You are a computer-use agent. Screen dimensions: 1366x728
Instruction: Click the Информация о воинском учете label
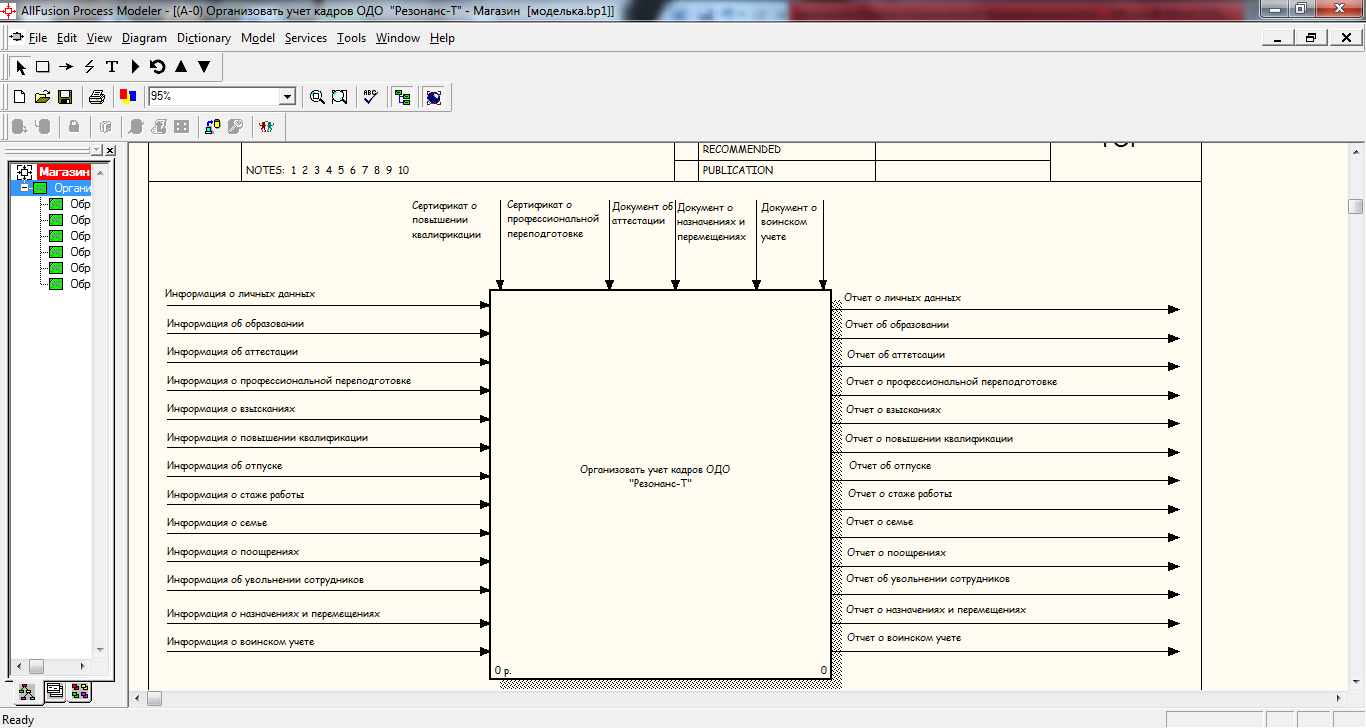241,641
